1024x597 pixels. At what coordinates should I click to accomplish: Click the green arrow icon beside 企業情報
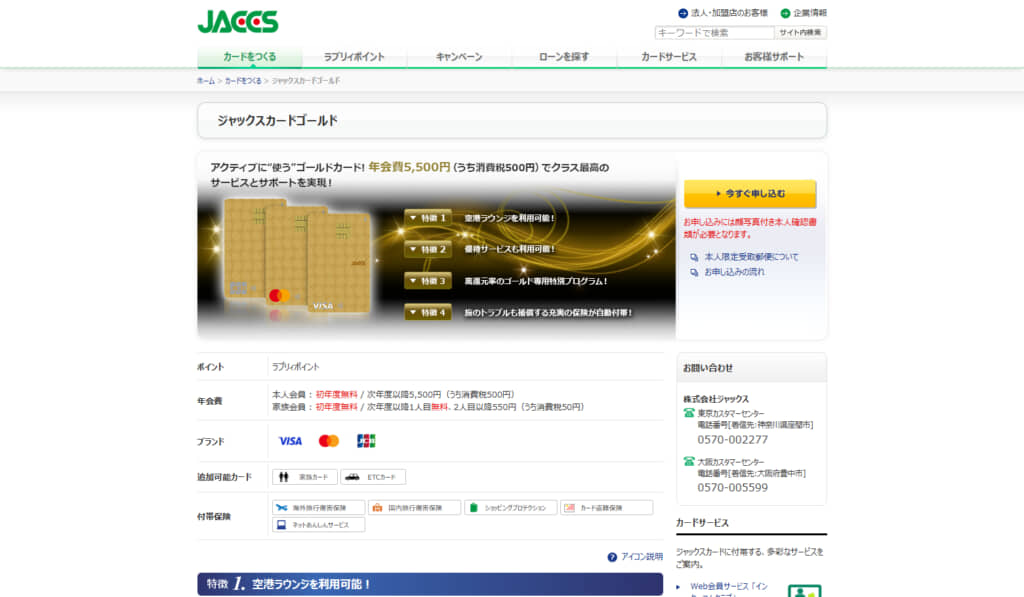click(786, 13)
